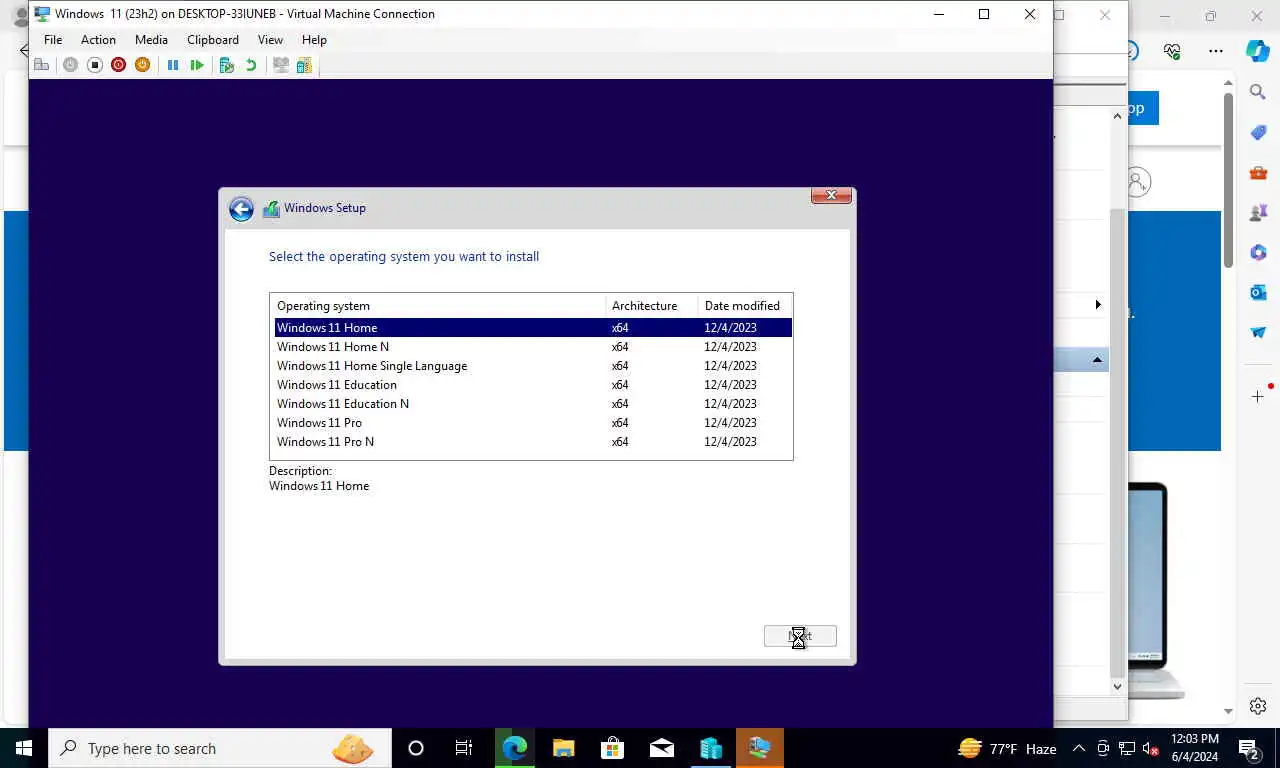This screenshot has width=1280, height=768.
Task: Open Task View on taskbar
Action: pyautogui.click(x=464, y=748)
